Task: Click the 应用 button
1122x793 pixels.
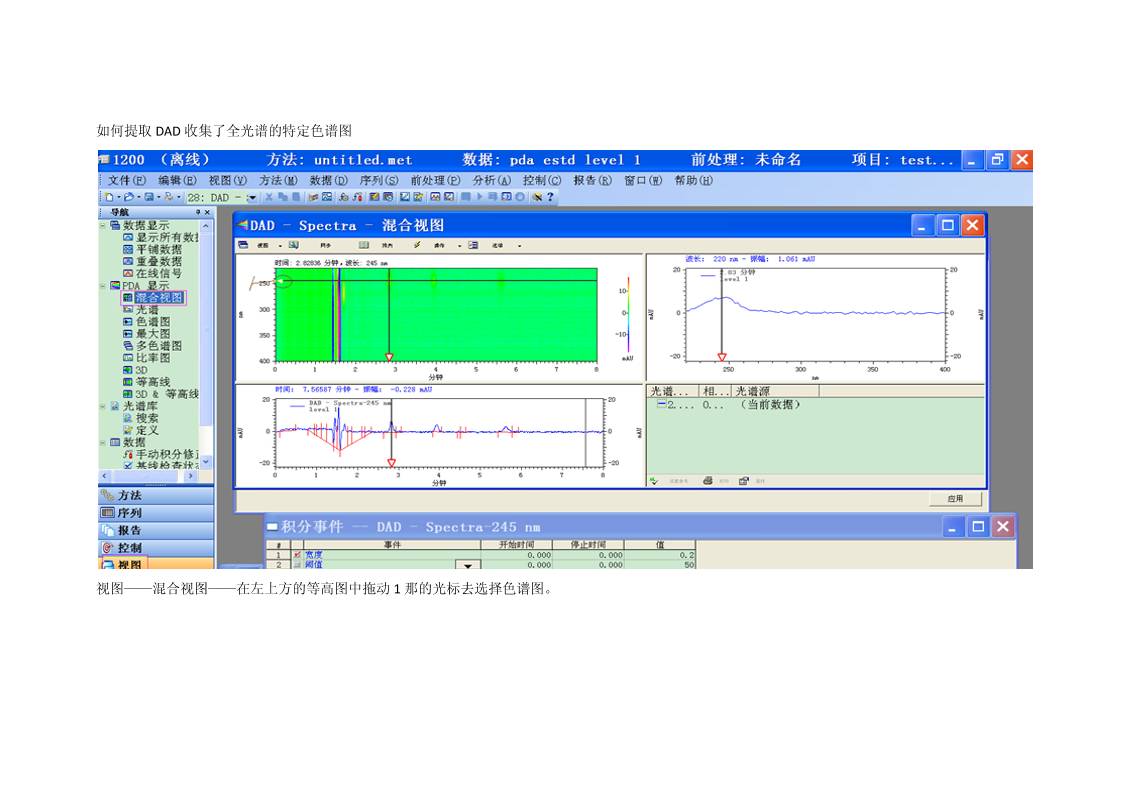Action: coord(955,499)
